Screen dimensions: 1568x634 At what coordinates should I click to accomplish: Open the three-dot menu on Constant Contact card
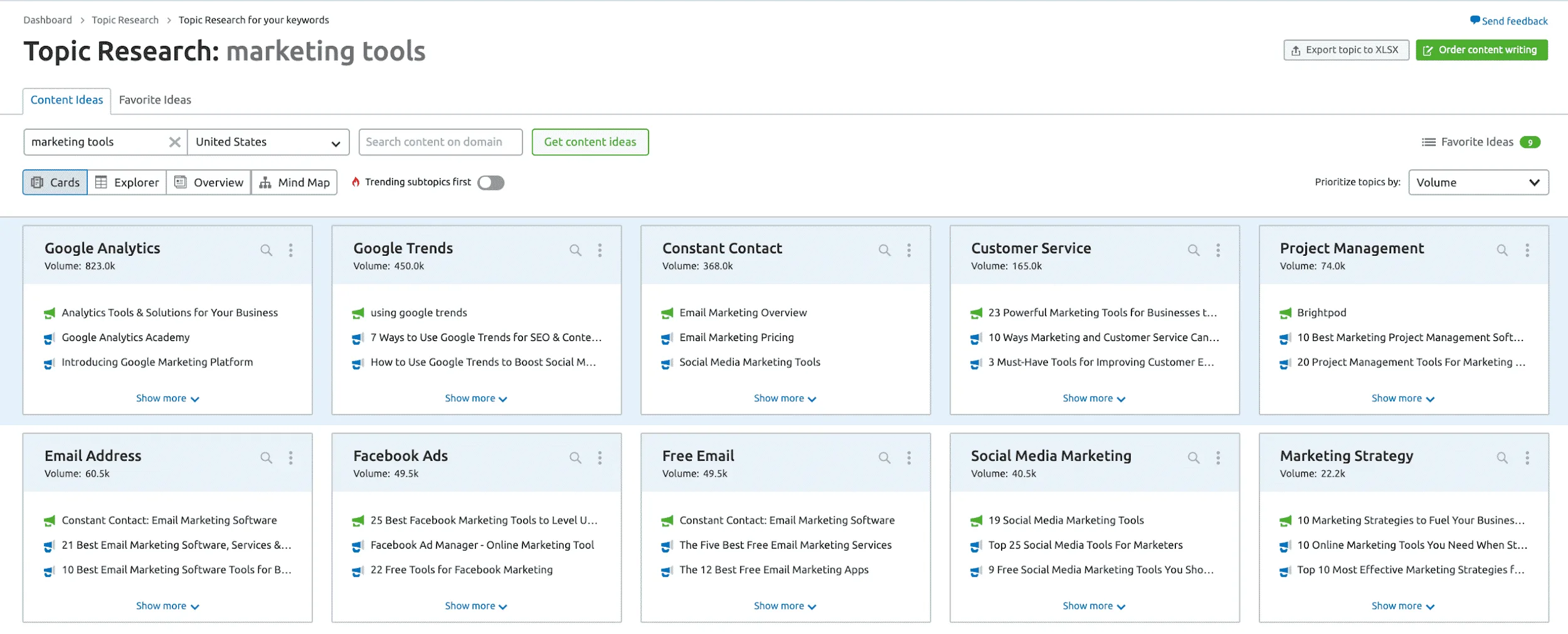[x=909, y=250]
